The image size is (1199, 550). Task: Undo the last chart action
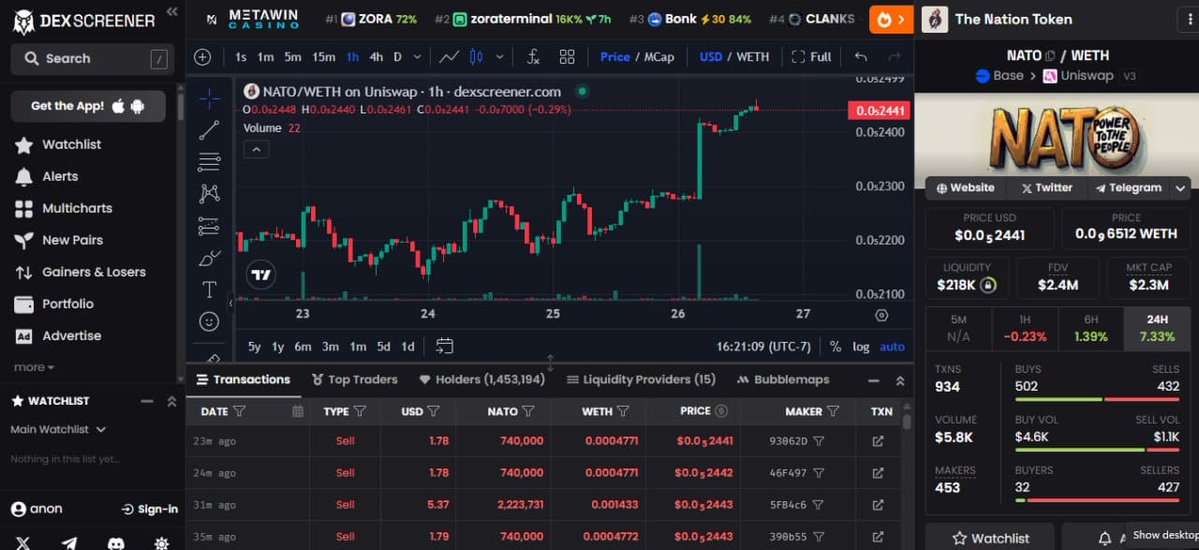click(861, 57)
